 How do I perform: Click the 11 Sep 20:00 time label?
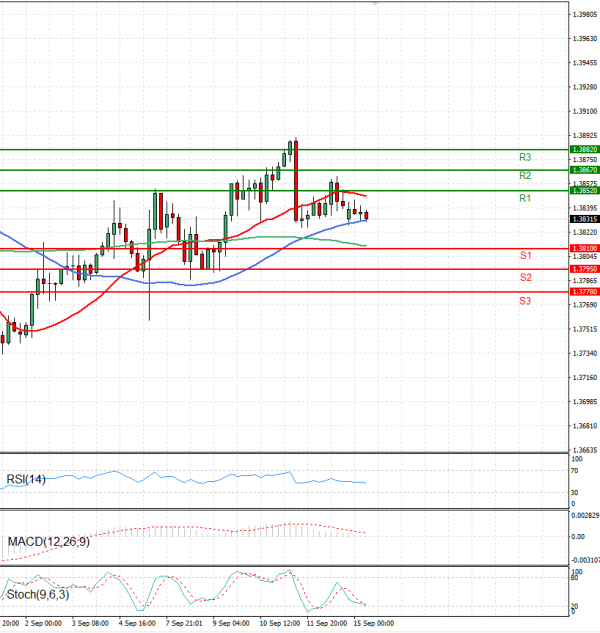[x=327, y=623]
